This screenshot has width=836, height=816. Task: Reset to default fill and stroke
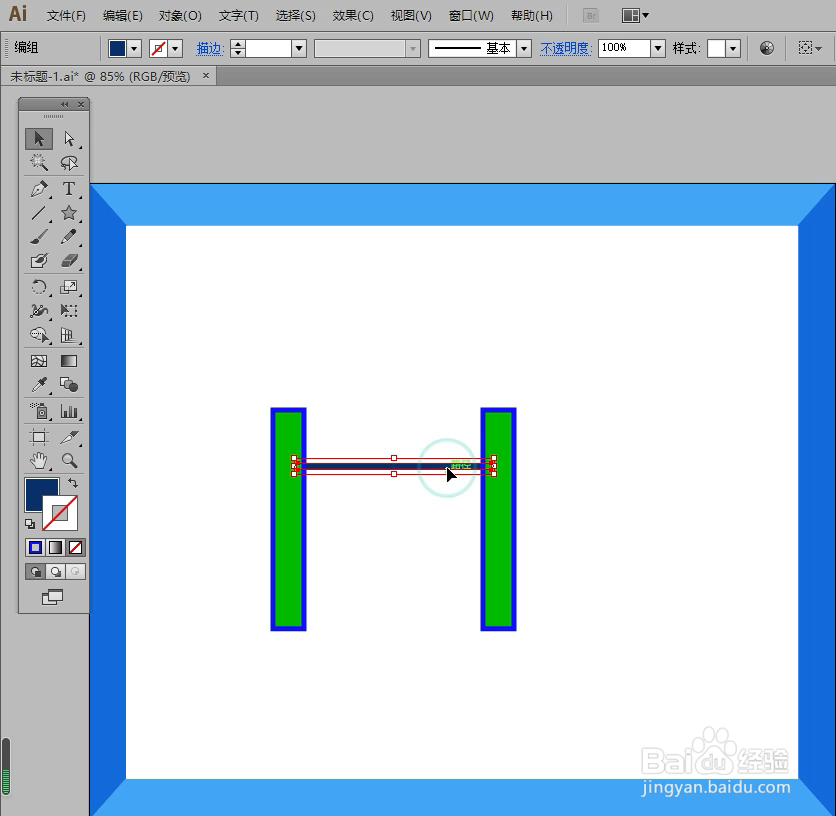[x=30, y=524]
